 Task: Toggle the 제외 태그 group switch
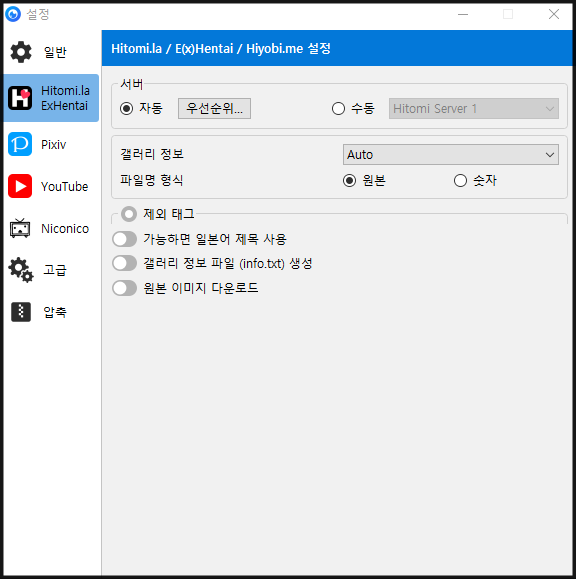click(x=129, y=214)
